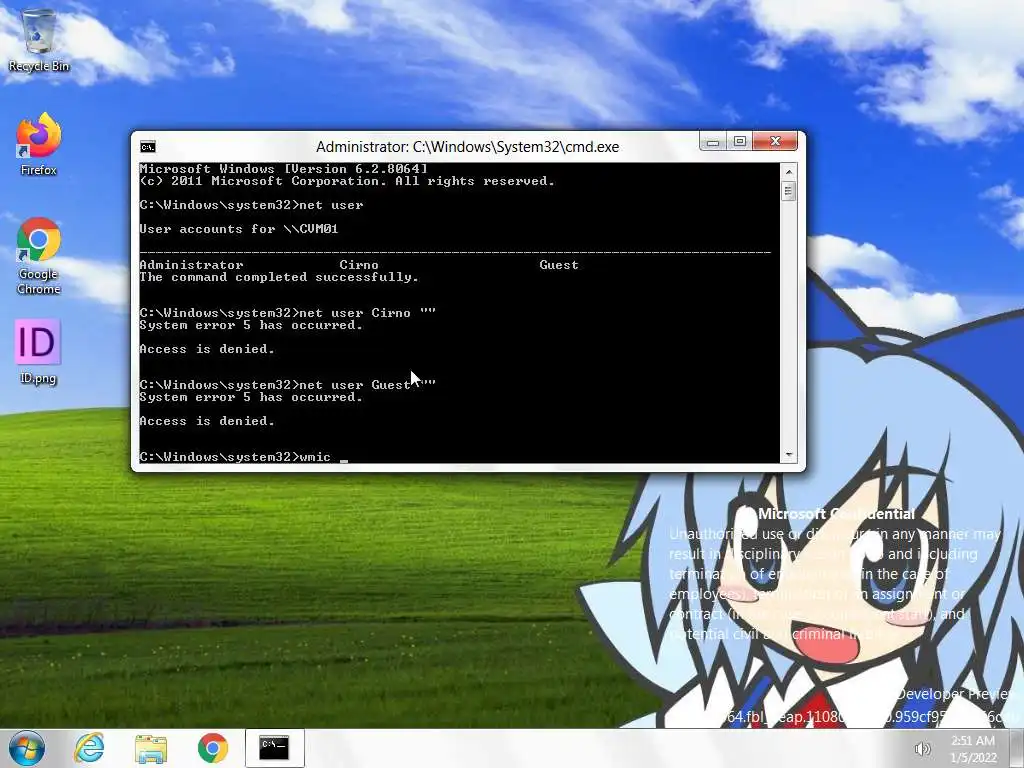Screen dimensions: 1024x768
Task: Minimize the cmd.exe window
Action: click(713, 141)
